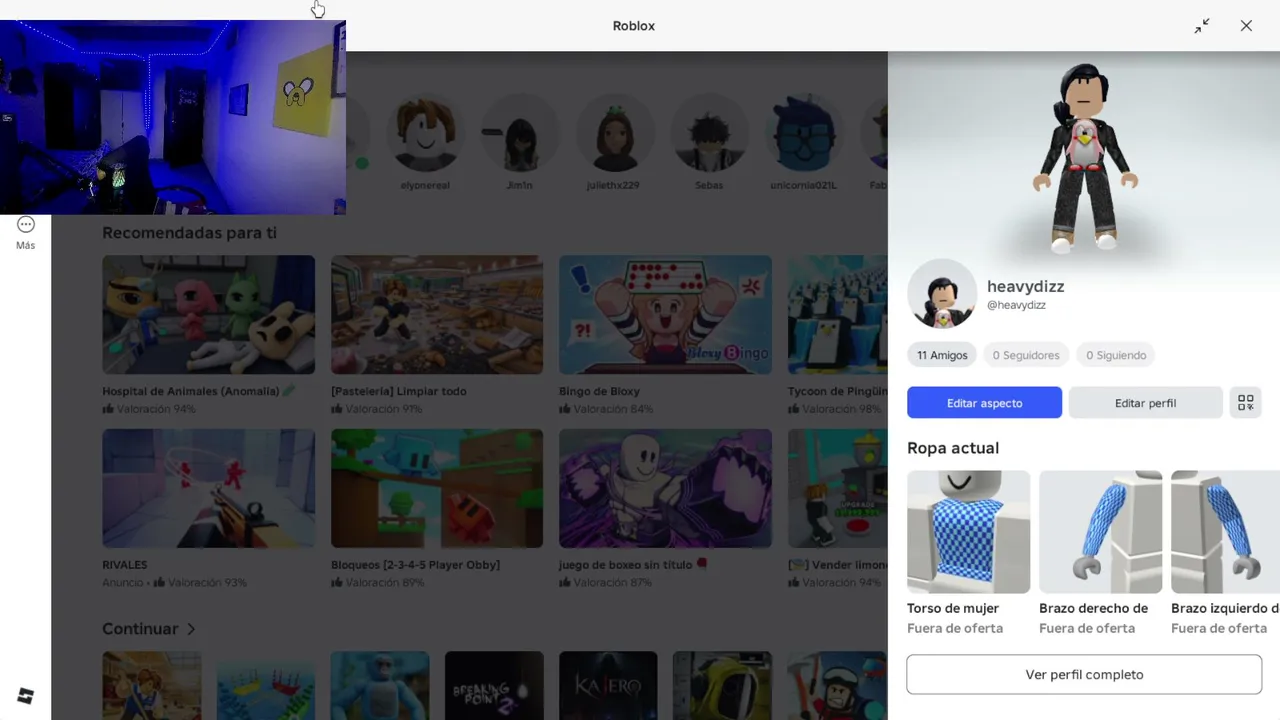Click the 'Bloqueos [2-3-4-5 Player Obby]' title
Screen dimensions: 1280x720
click(415, 565)
